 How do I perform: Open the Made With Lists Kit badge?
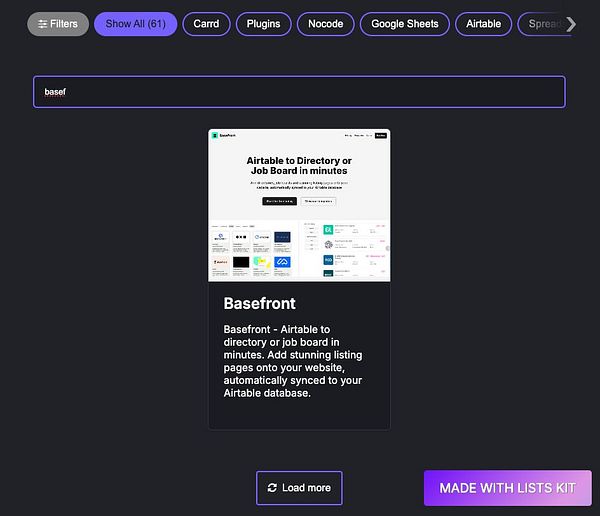pos(507,488)
